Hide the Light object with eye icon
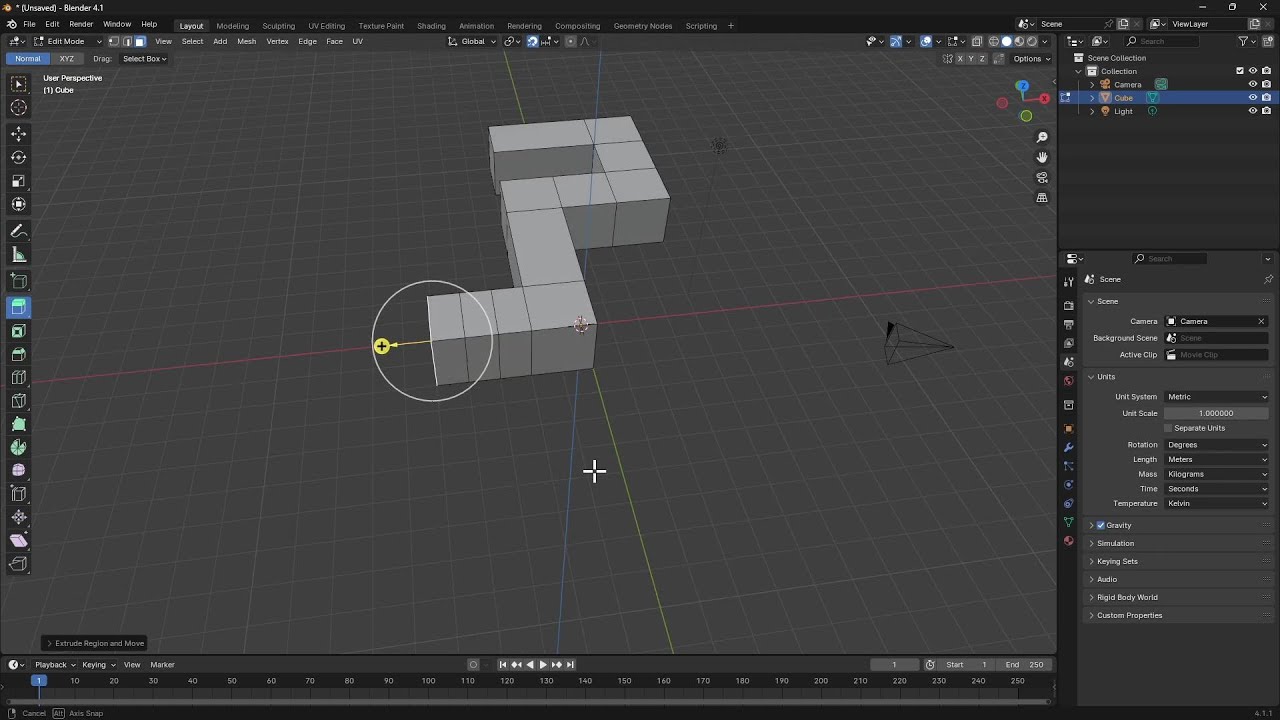The height and width of the screenshot is (720, 1280). coord(1252,111)
